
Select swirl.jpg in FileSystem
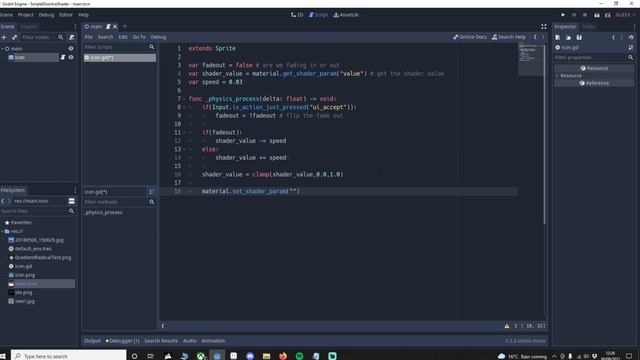(x=24, y=301)
